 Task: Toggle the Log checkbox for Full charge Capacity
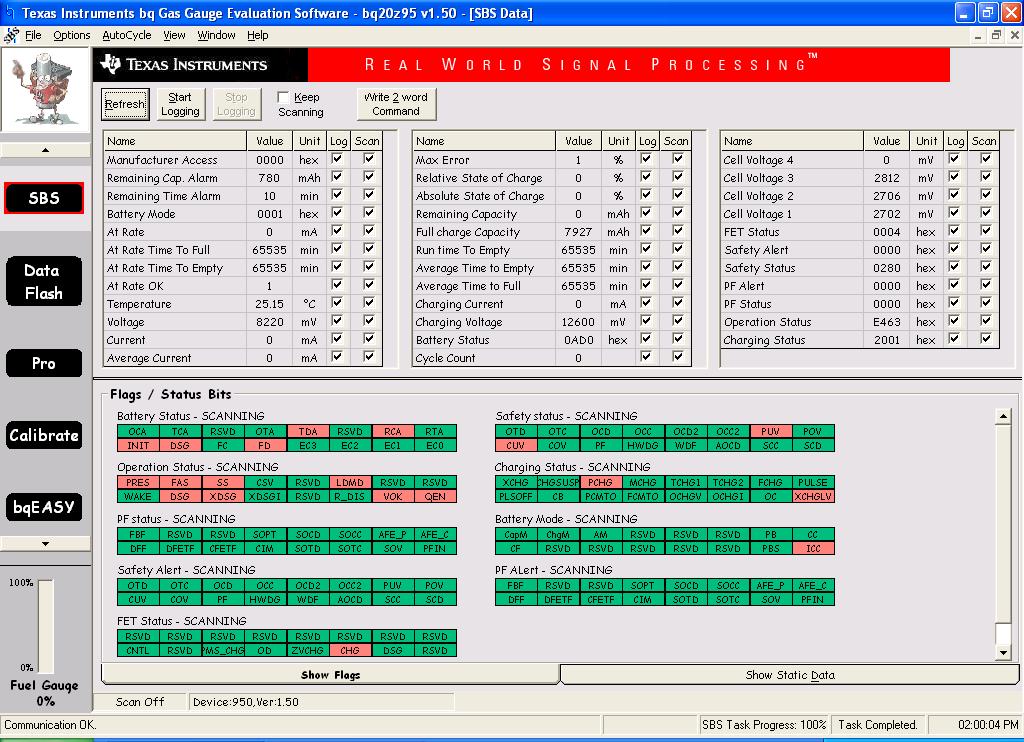tap(646, 231)
